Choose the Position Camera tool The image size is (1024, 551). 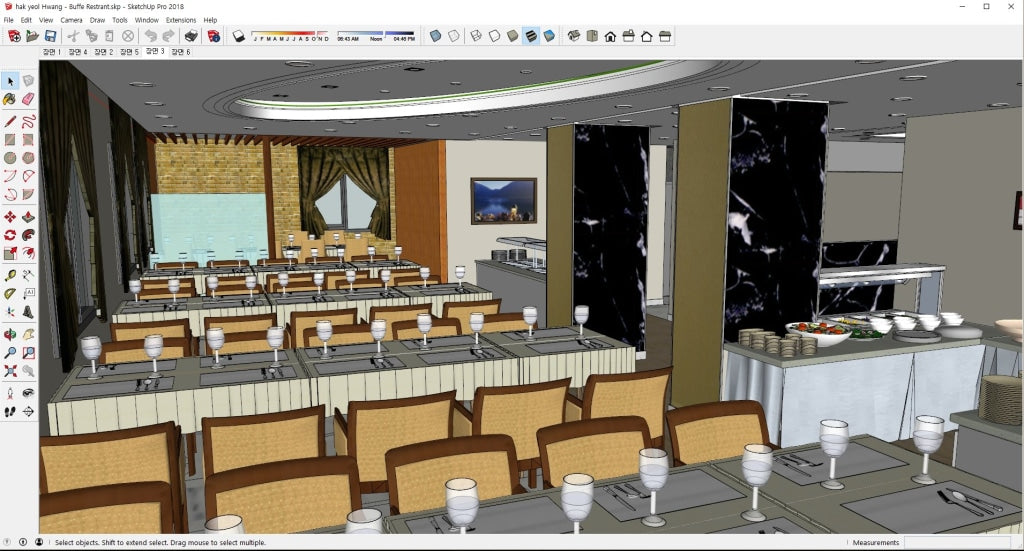coord(10,394)
